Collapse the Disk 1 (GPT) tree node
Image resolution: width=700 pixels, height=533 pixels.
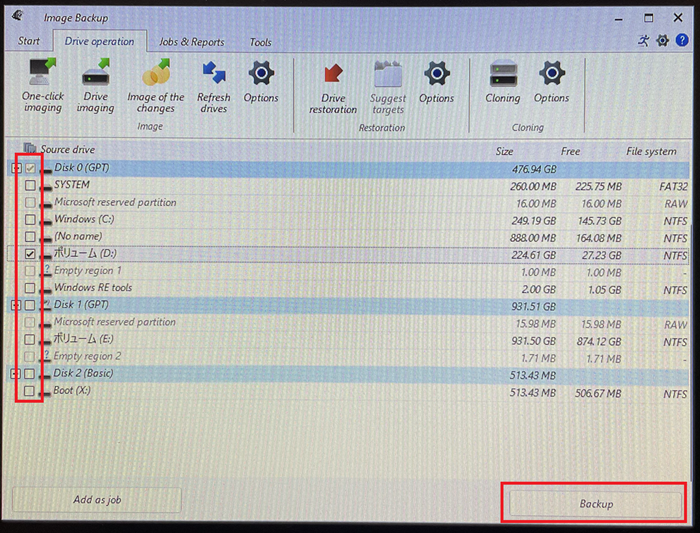click(15, 305)
